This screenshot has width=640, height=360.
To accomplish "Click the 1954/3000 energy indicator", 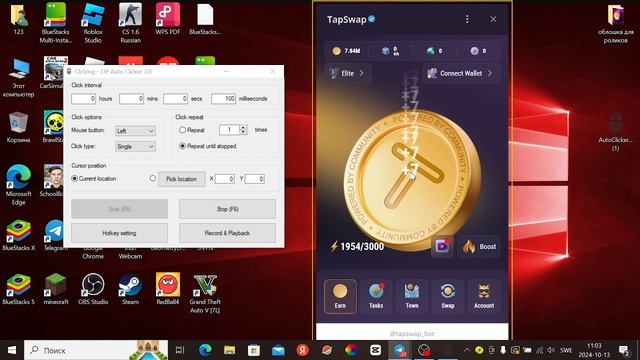I will coord(357,247).
